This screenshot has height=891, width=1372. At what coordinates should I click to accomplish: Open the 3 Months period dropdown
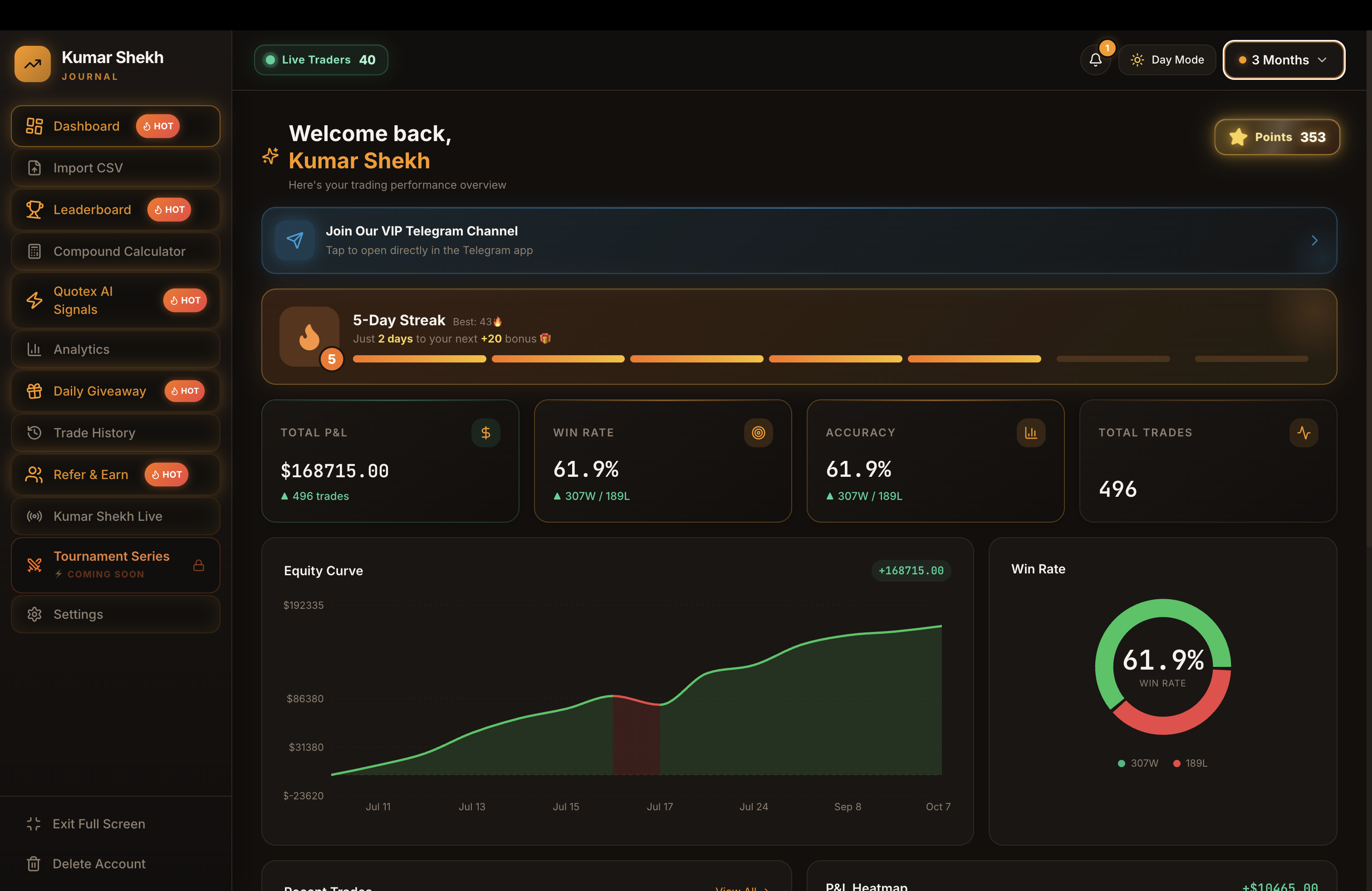pyautogui.click(x=1284, y=60)
